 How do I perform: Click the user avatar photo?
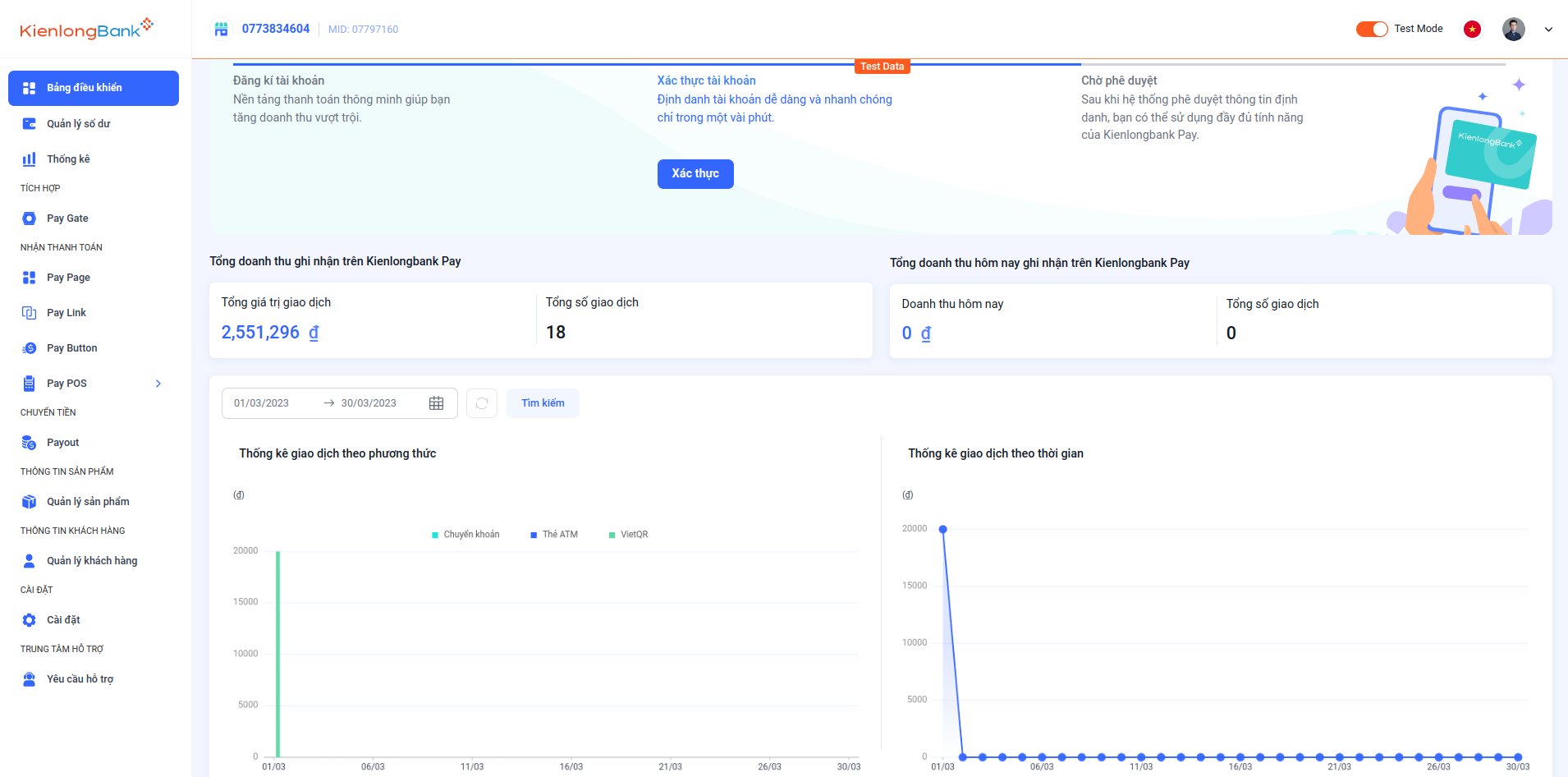[1514, 29]
